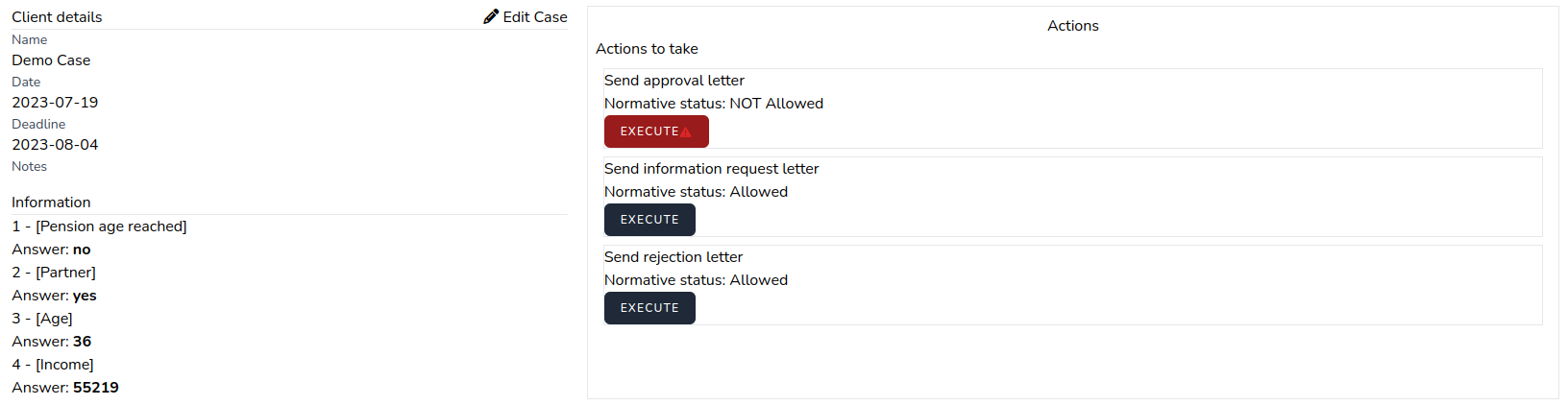Click the Client details heading
This screenshot has width=1568, height=405.
coord(57,17)
